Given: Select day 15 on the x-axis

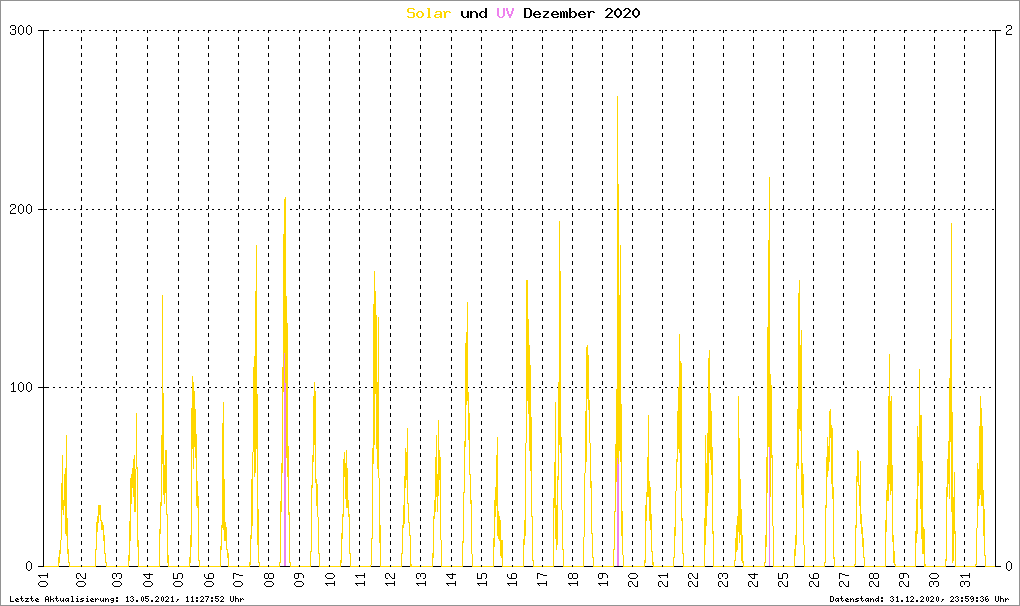Looking at the screenshot, I should [x=482, y=581].
